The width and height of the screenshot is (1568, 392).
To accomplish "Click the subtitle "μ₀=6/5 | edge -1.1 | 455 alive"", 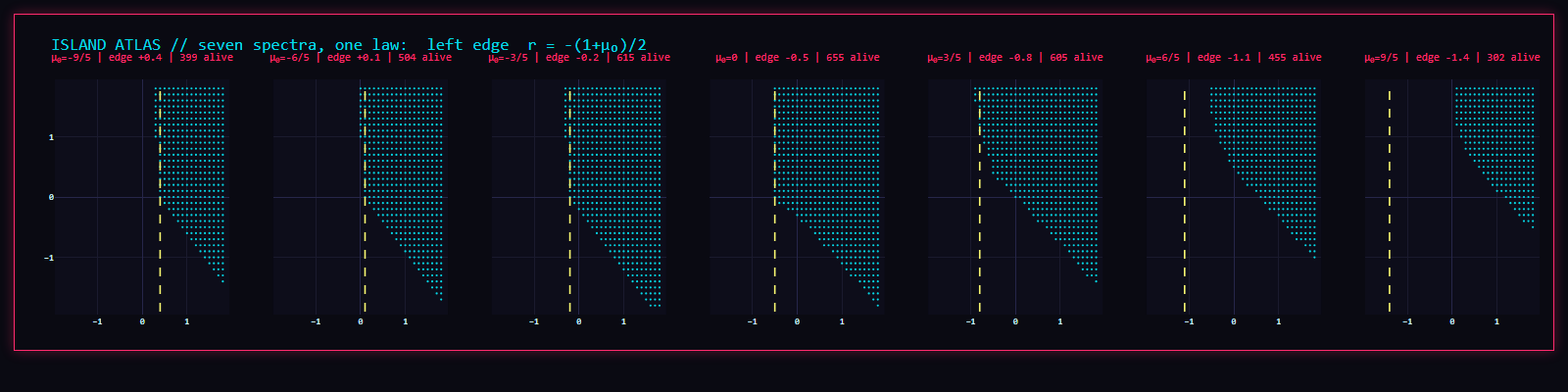I will click(x=1234, y=58).
